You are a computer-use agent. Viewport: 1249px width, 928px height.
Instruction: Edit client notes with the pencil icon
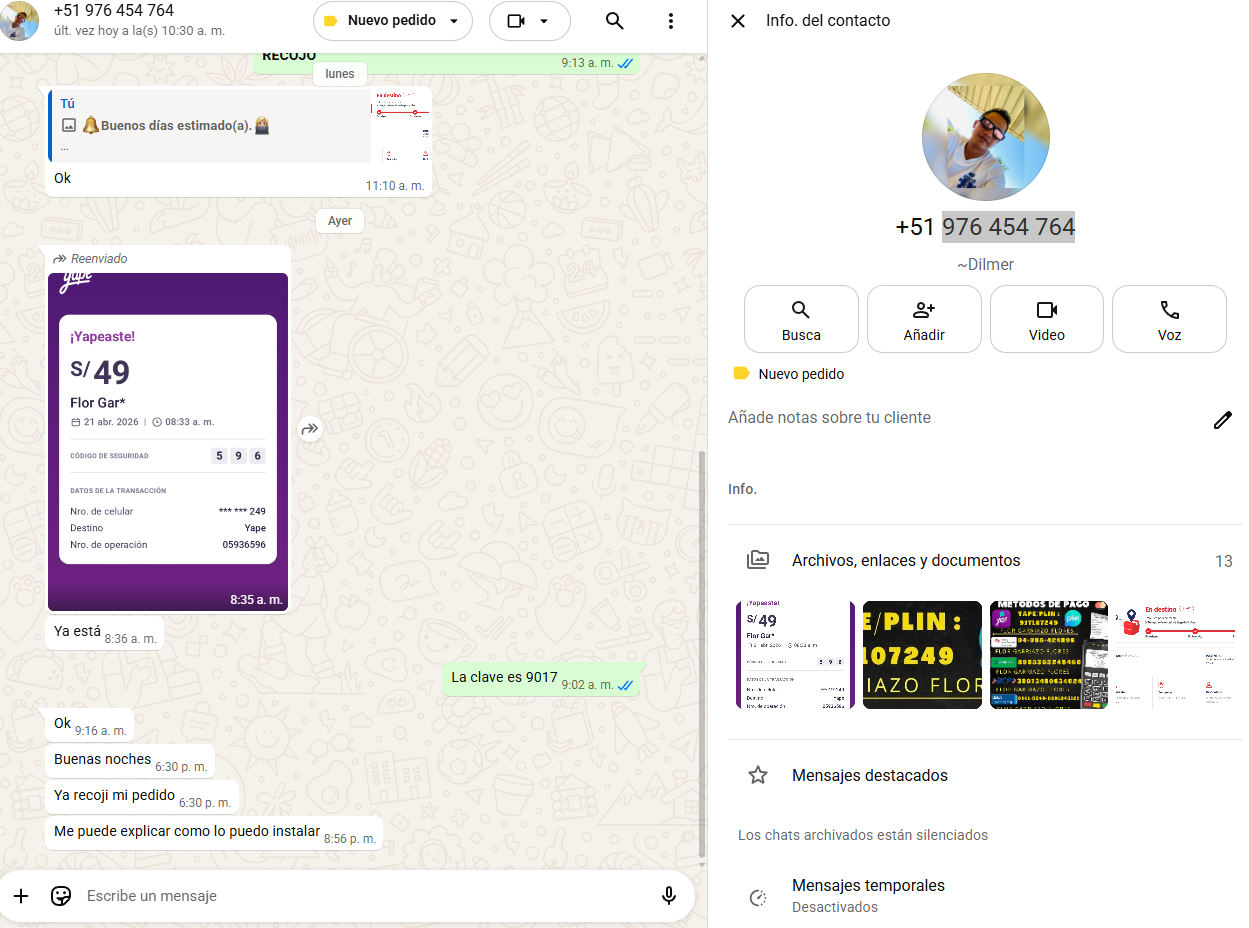(1222, 420)
